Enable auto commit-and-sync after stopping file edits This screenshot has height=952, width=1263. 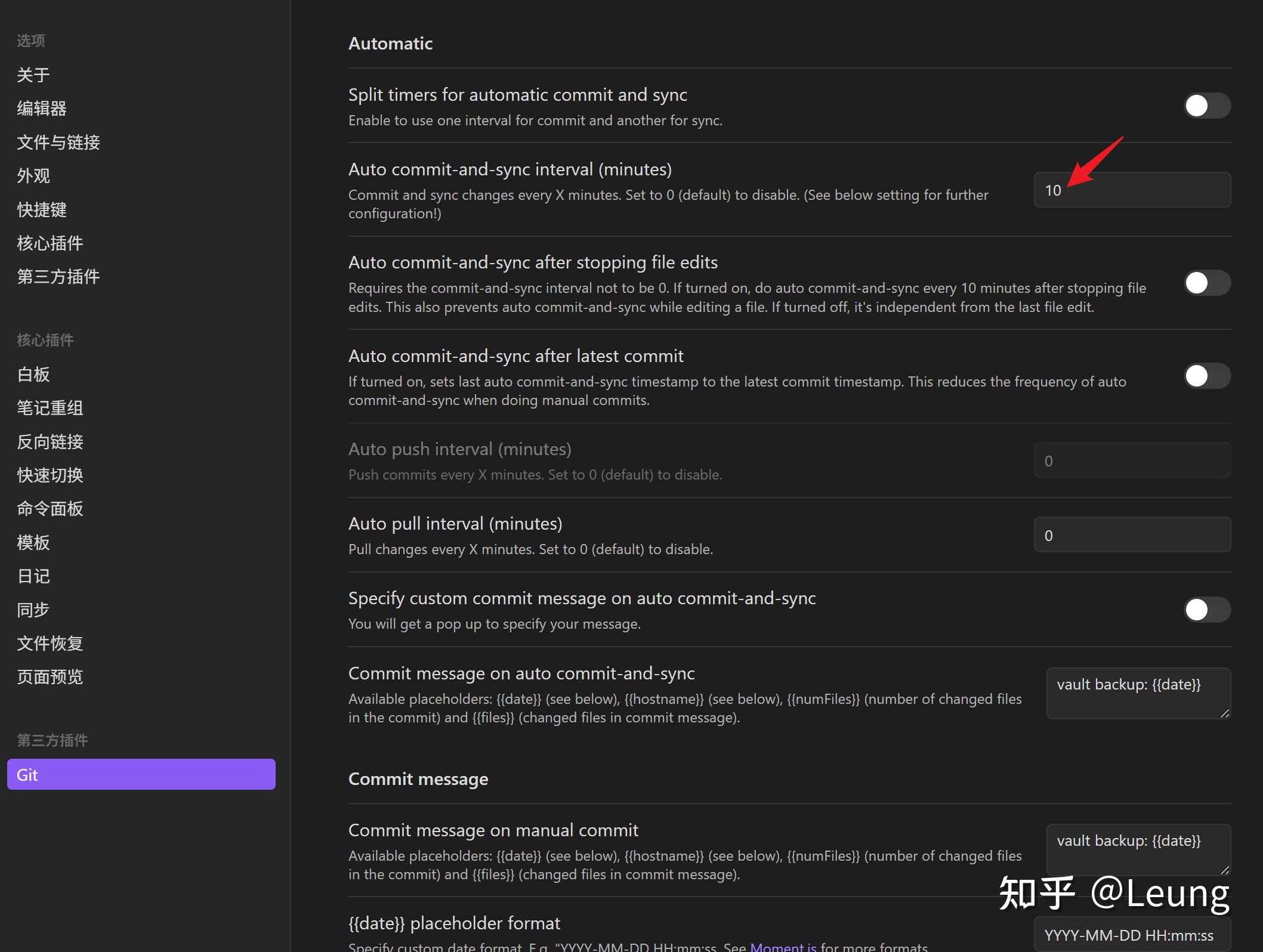1206,283
